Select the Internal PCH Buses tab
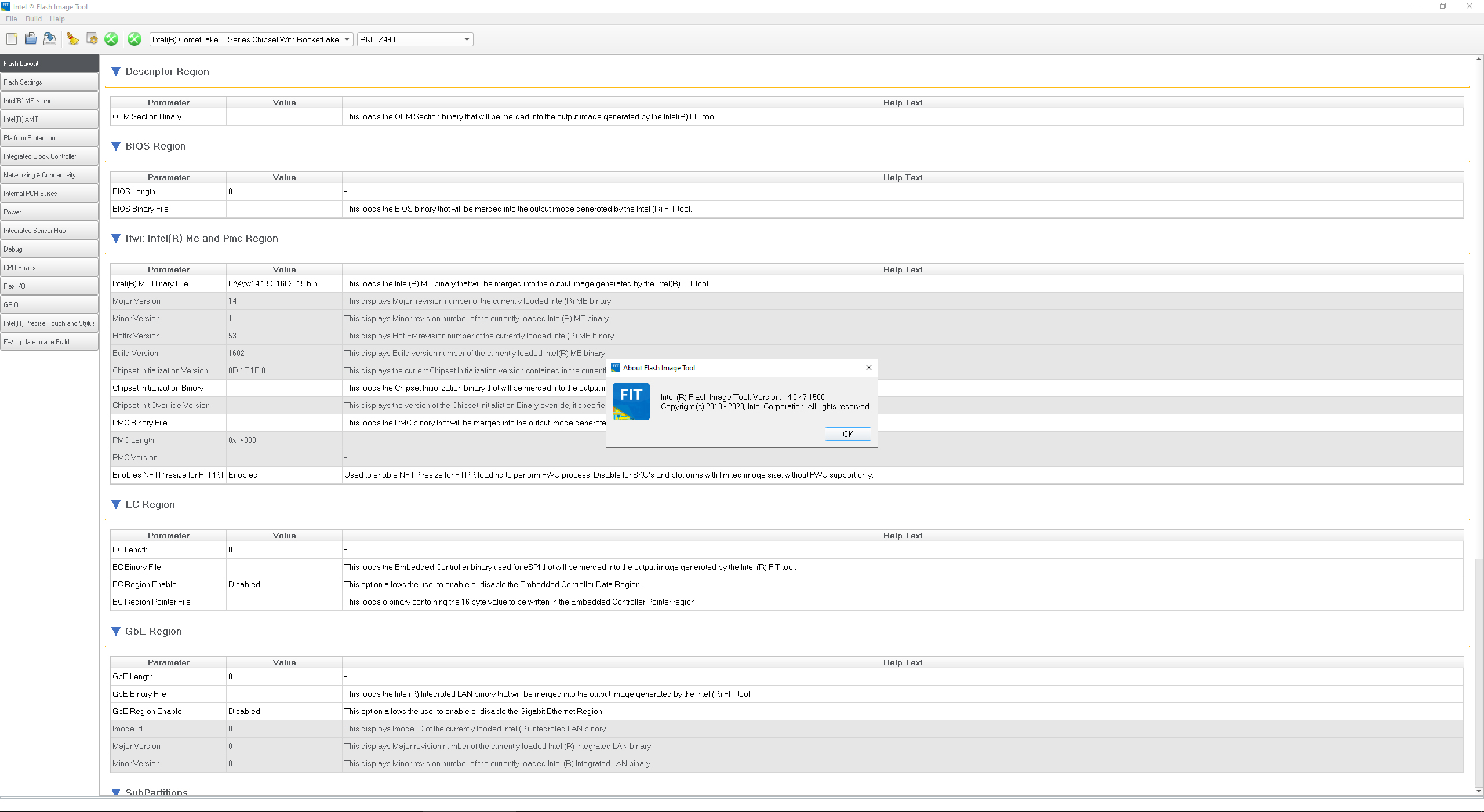Screen dimensions: 1484x812 click(49, 194)
